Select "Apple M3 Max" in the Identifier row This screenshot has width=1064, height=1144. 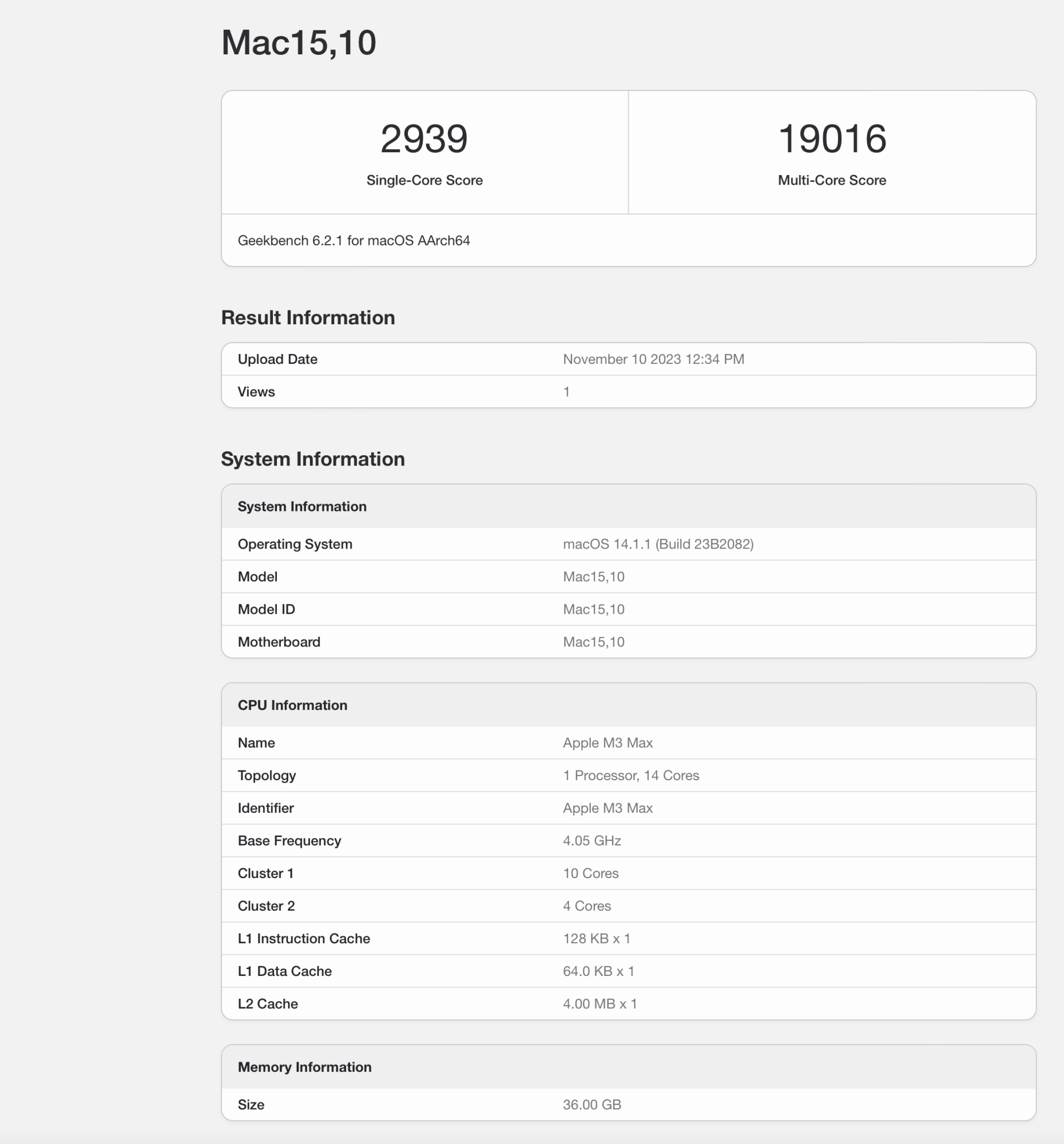[608, 808]
